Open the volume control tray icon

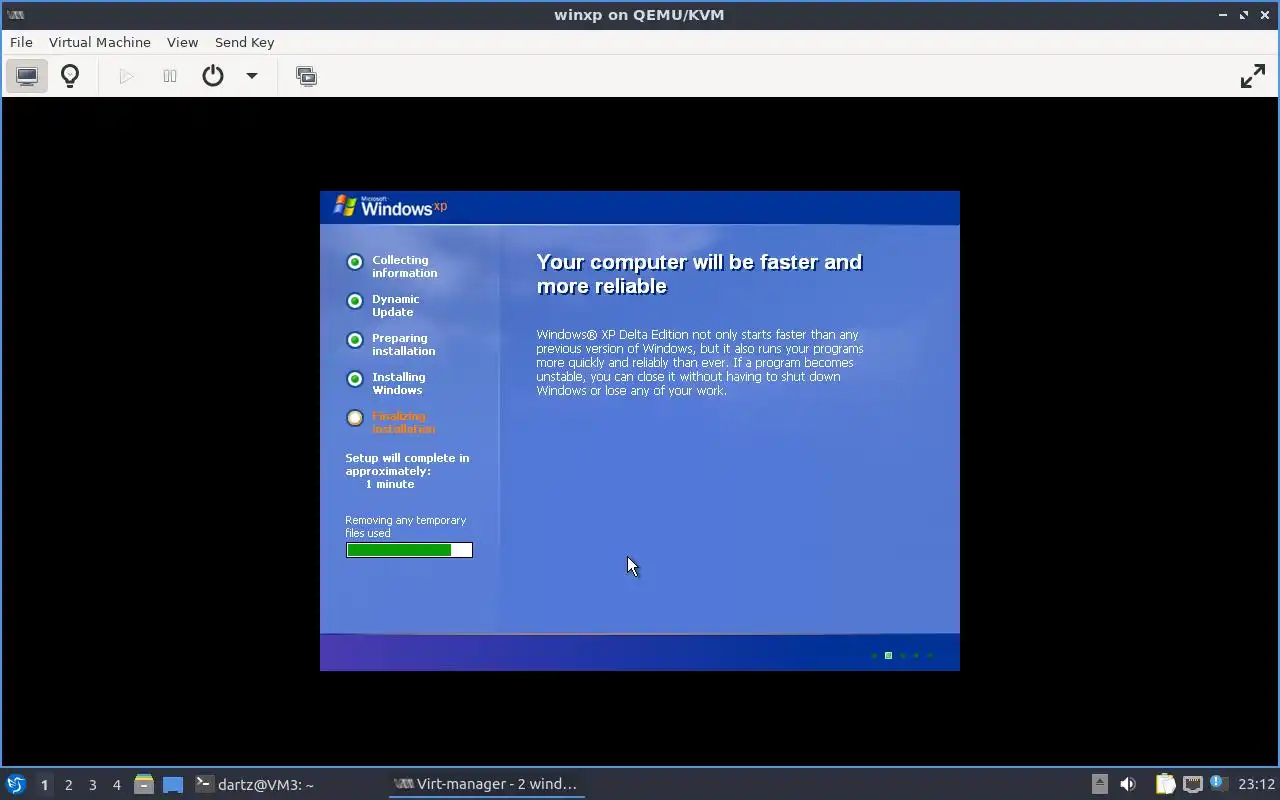coord(1128,784)
